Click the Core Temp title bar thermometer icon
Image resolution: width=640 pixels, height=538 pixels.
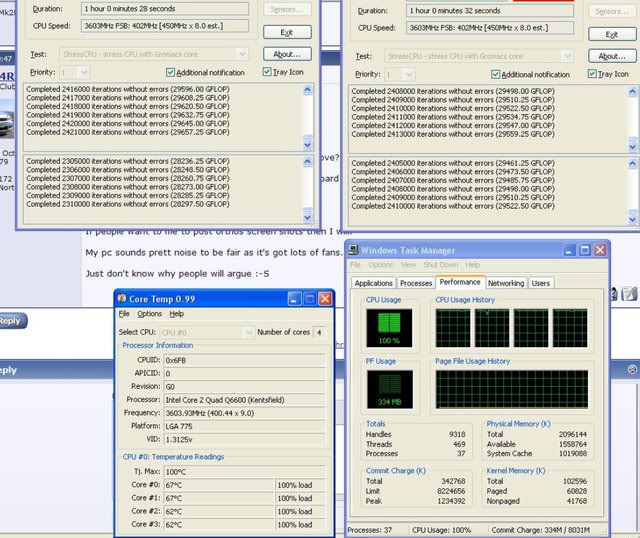tap(122, 299)
